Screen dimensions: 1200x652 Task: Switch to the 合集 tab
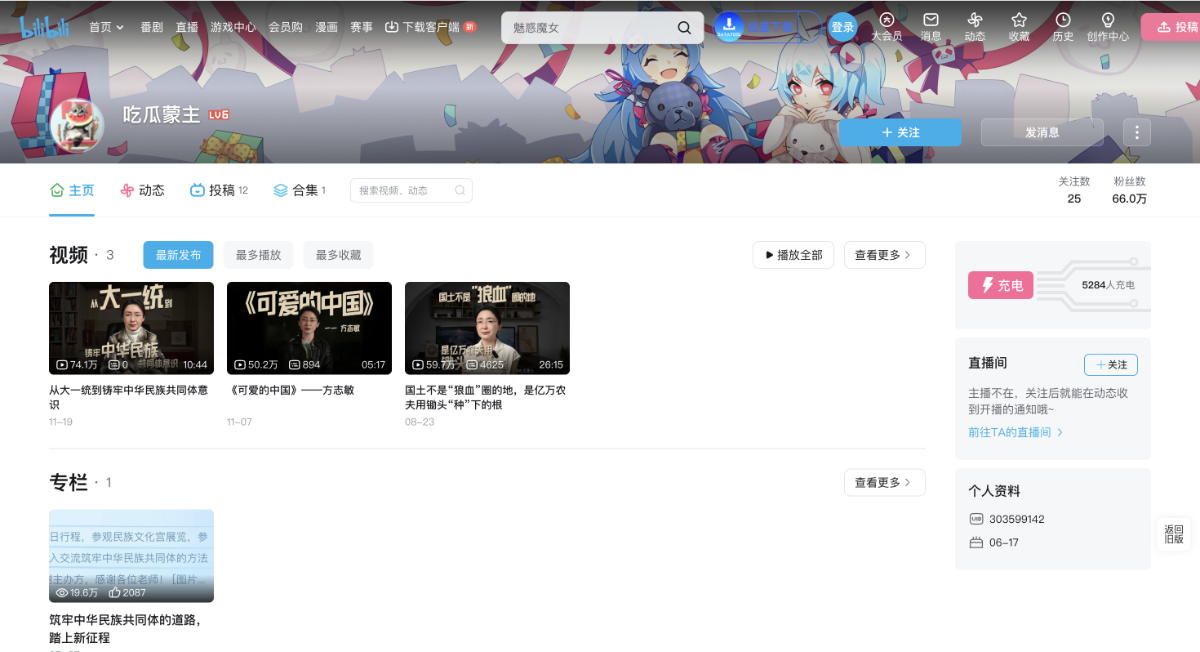click(x=299, y=190)
